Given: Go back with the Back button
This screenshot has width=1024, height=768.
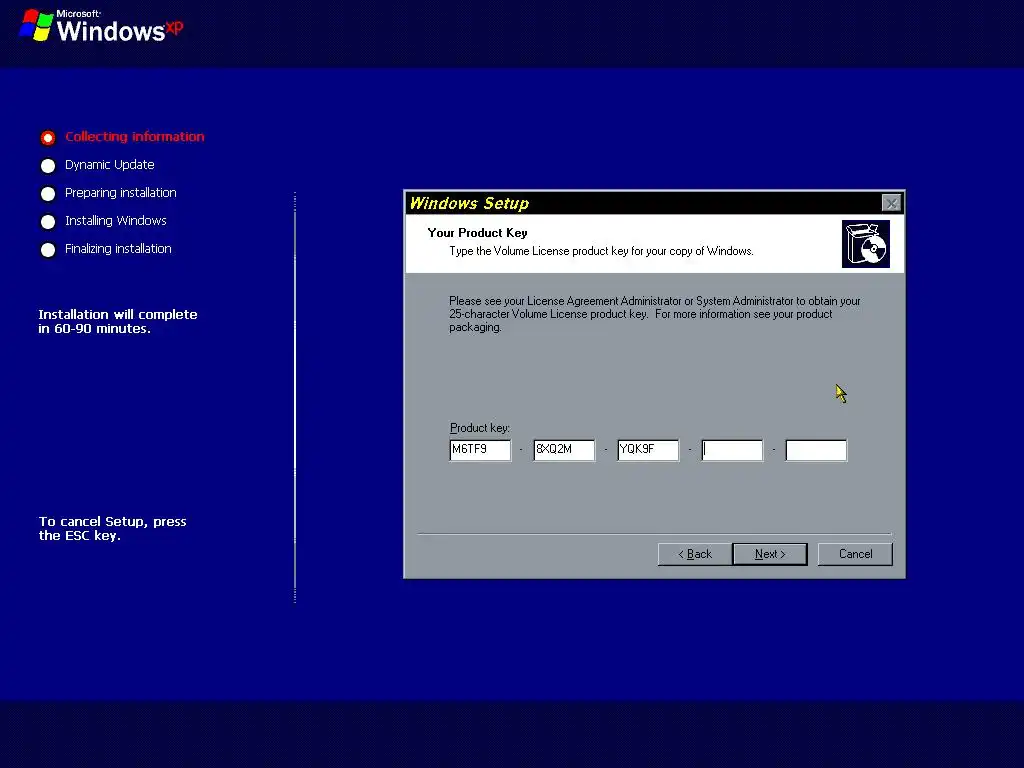Looking at the screenshot, I should click(x=695, y=554).
